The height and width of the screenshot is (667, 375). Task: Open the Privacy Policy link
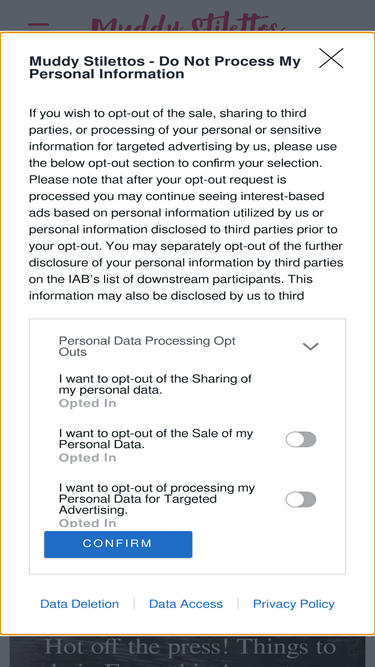point(294,604)
